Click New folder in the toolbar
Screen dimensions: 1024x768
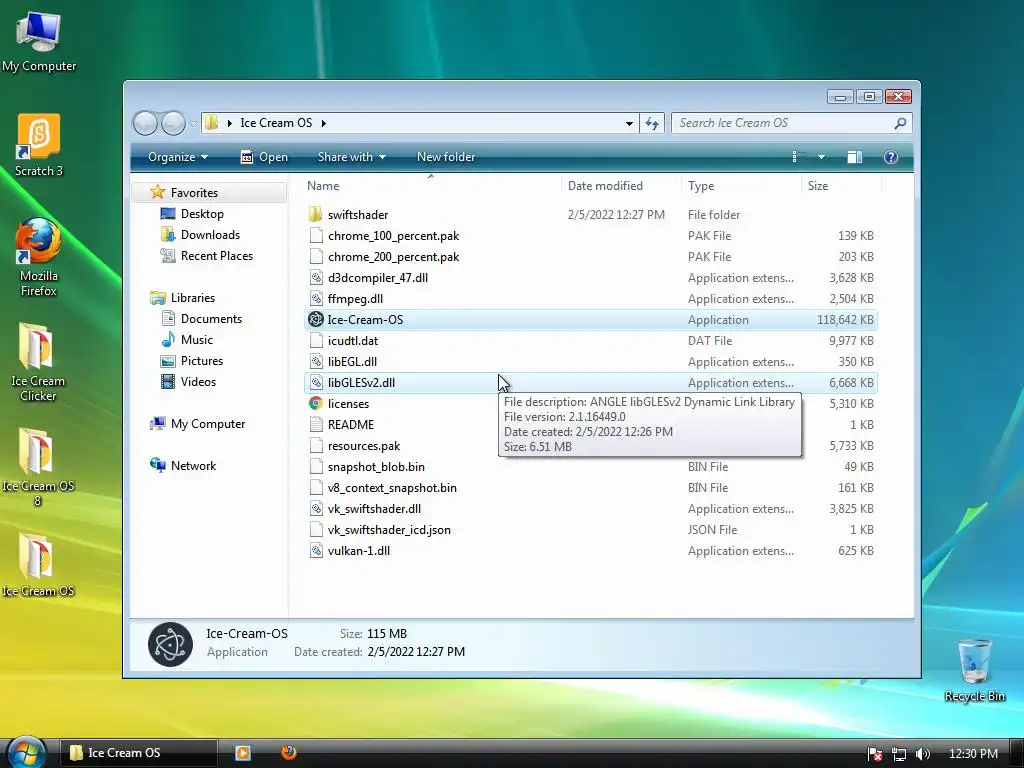click(446, 157)
